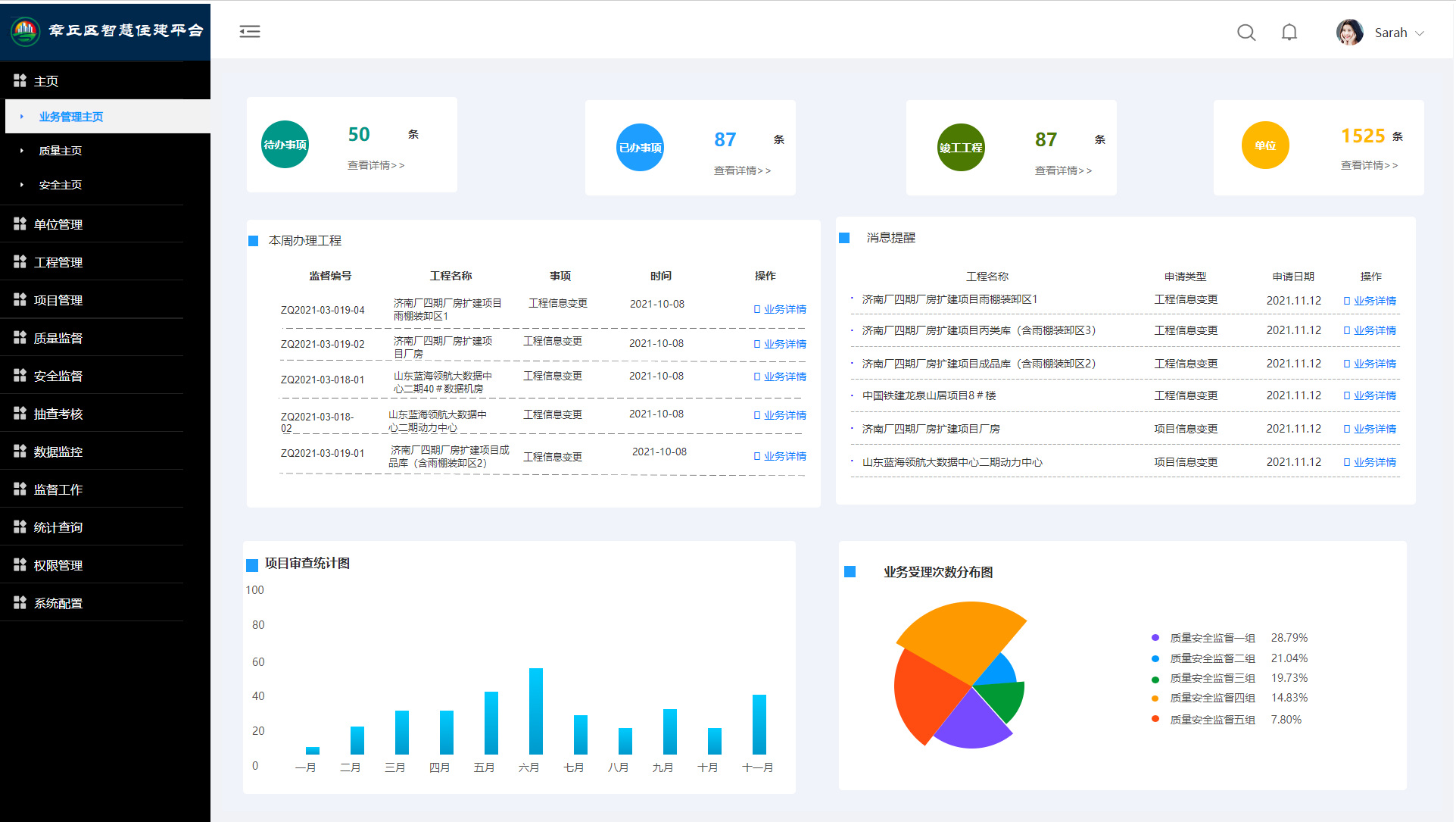Click the sidebar collapse hamburger icon
The image size is (1456, 822).
click(x=250, y=31)
